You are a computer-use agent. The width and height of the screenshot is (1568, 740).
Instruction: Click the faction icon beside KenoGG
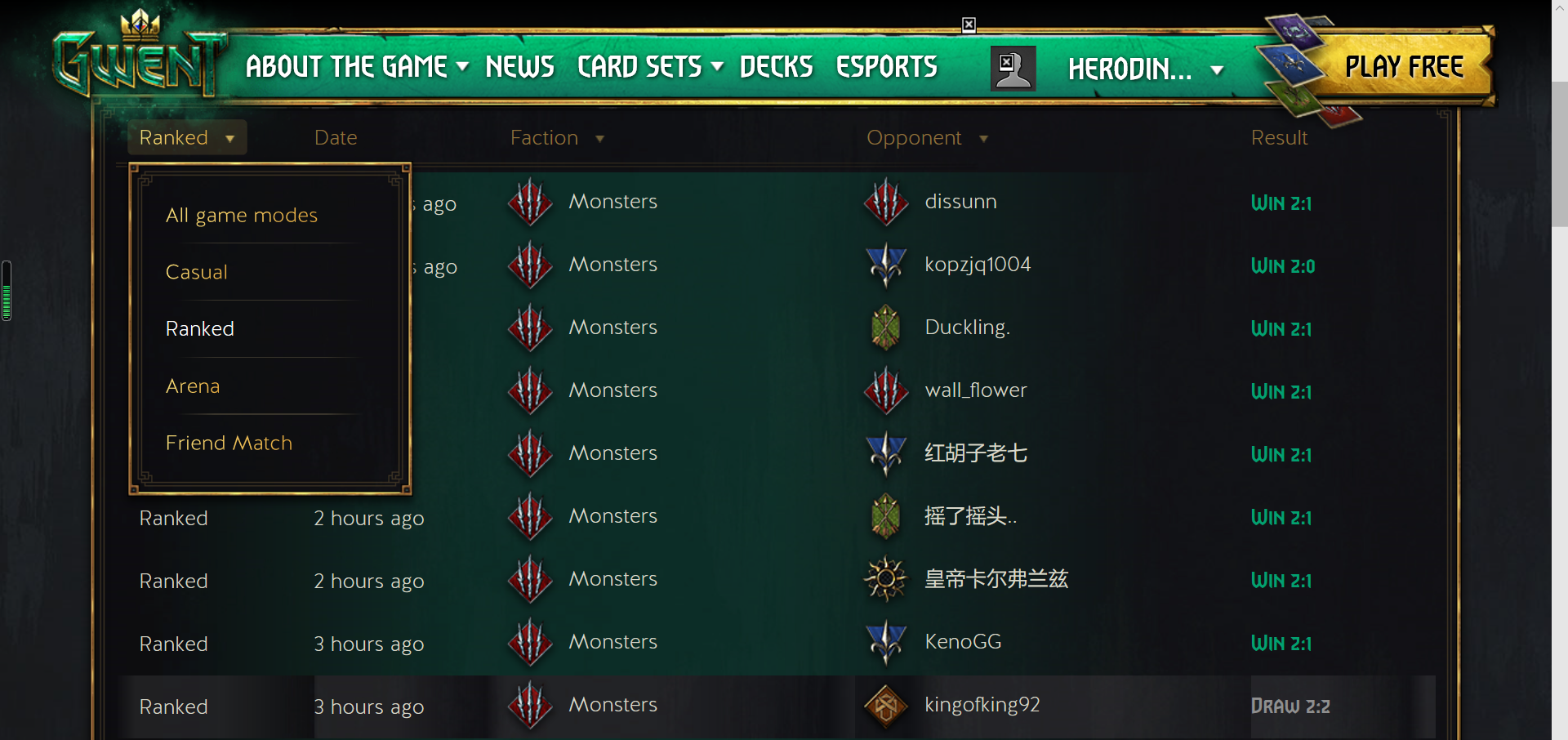click(x=886, y=642)
